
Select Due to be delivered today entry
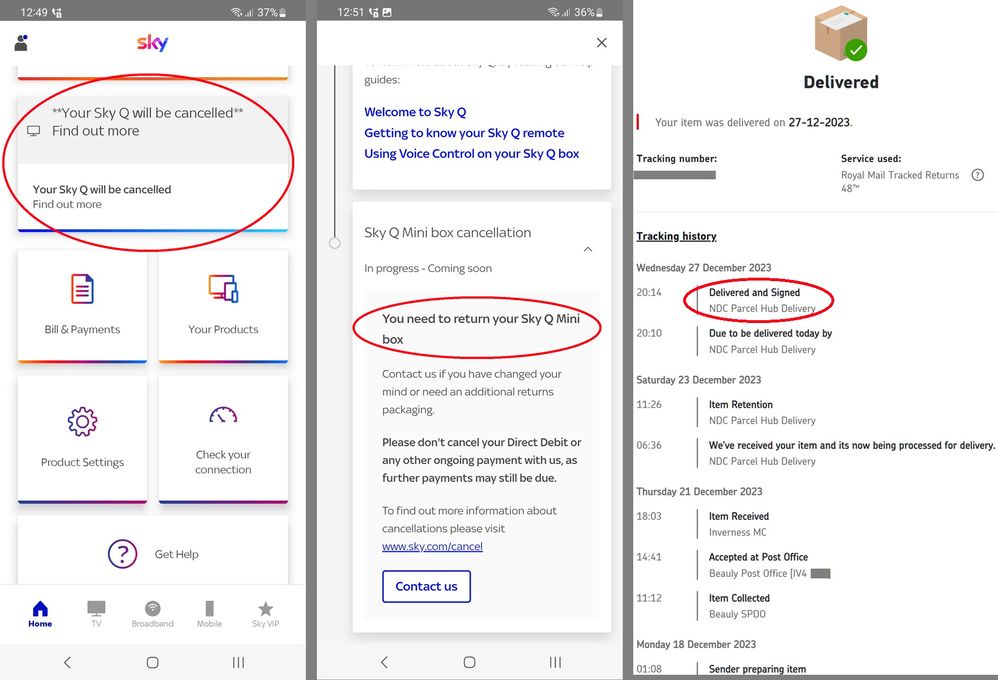pyautogui.click(x=771, y=341)
